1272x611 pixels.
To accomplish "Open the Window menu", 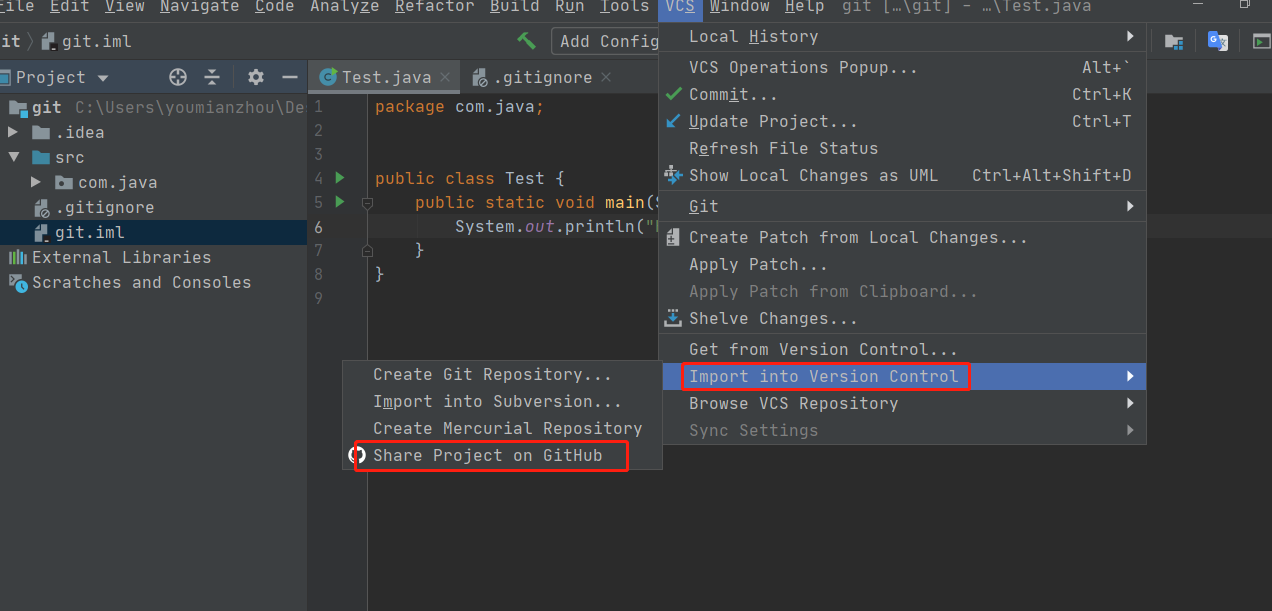I will 739,8.
